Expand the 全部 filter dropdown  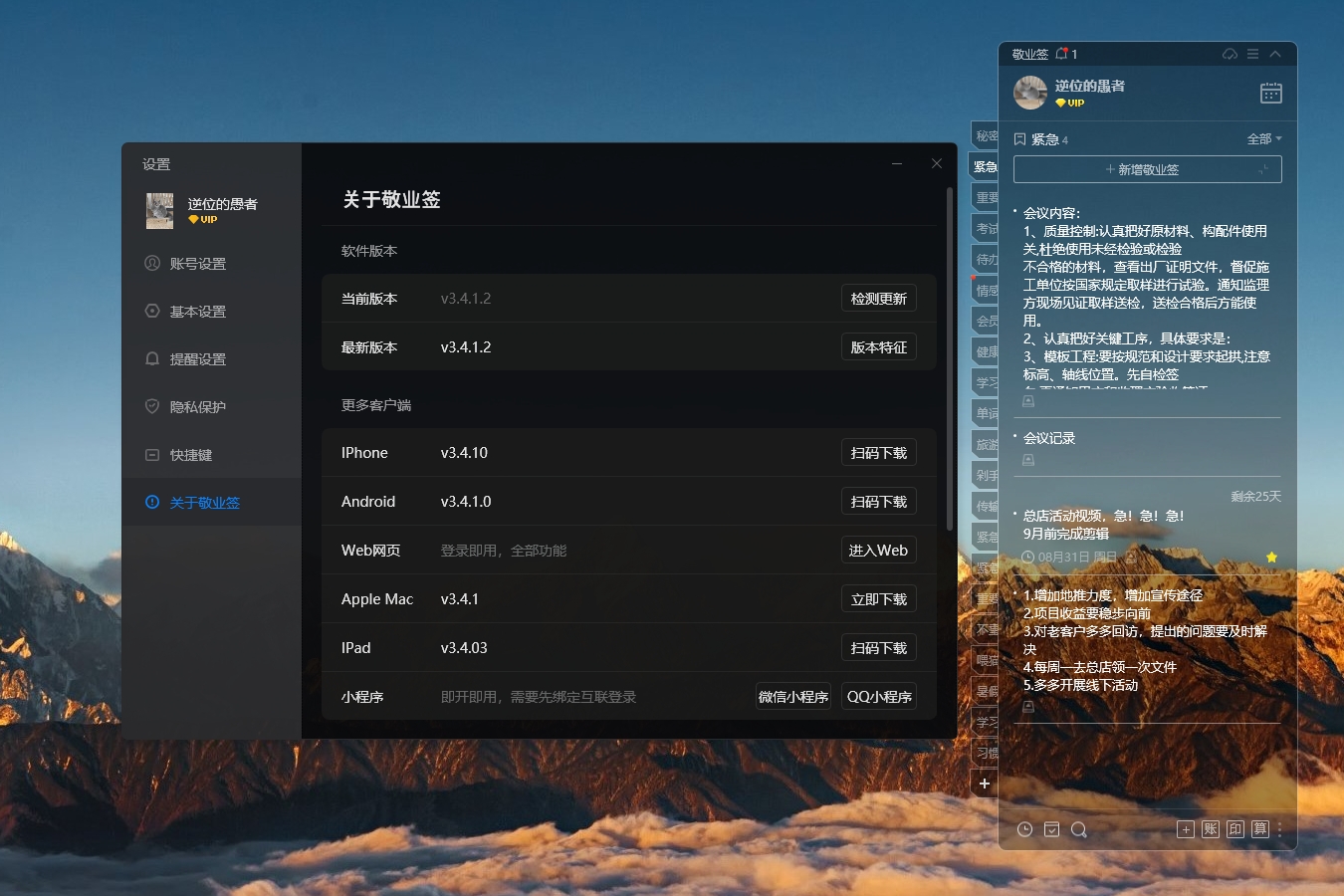click(x=1264, y=139)
